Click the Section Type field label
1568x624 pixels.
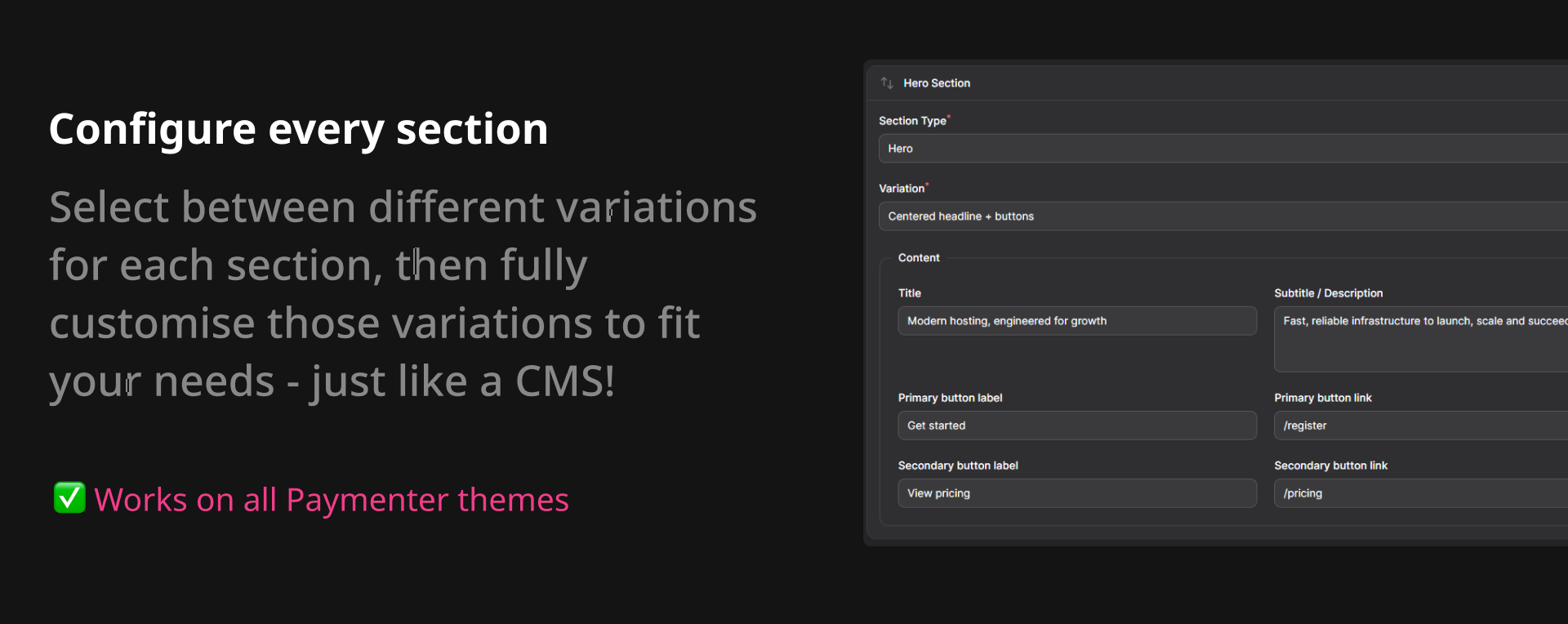(x=912, y=121)
